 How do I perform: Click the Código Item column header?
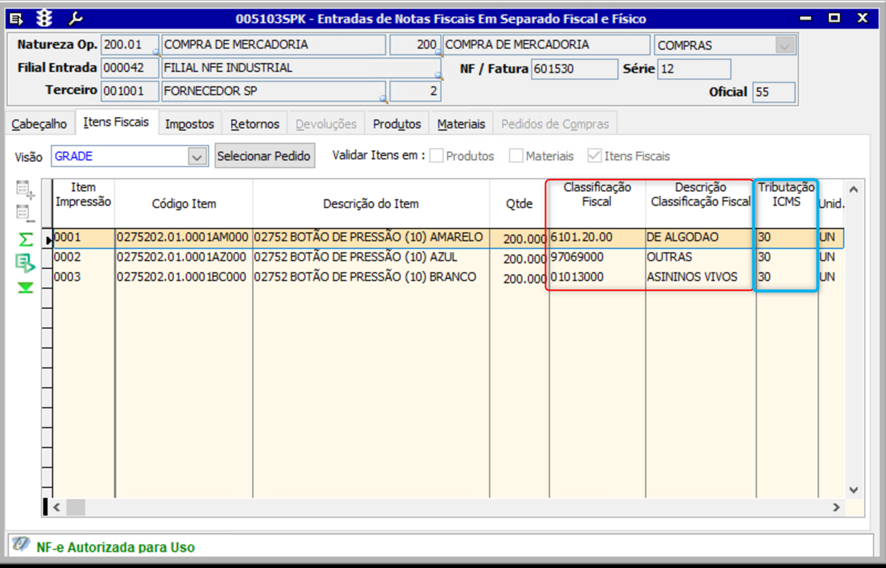184,203
